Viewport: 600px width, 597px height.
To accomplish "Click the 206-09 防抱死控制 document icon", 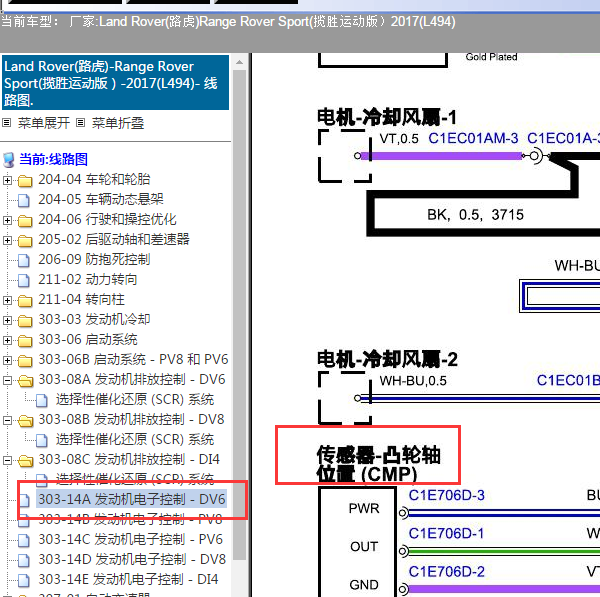I will pyautogui.click(x=24, y=260).
